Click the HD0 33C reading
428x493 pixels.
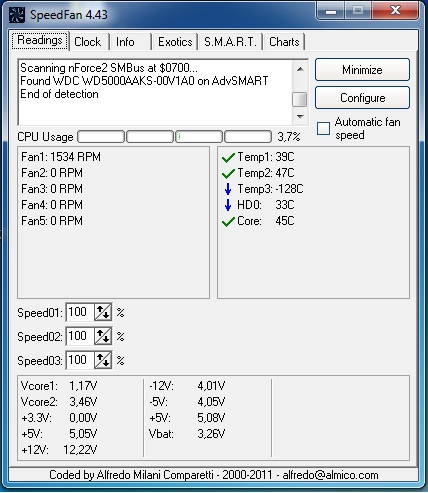click(266, 205)
